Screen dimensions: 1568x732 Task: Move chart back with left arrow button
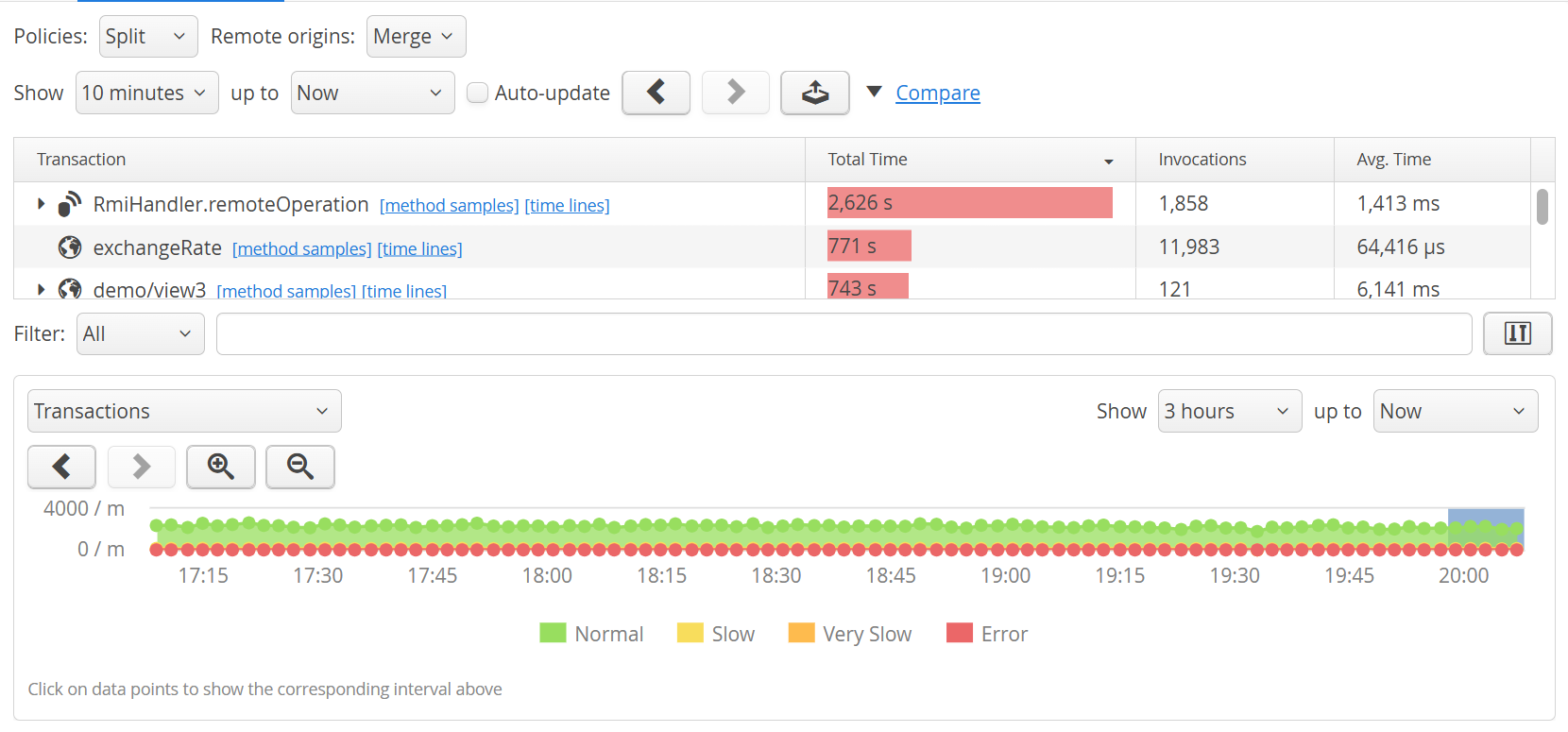pyautogui.click(x=61, y=467)
